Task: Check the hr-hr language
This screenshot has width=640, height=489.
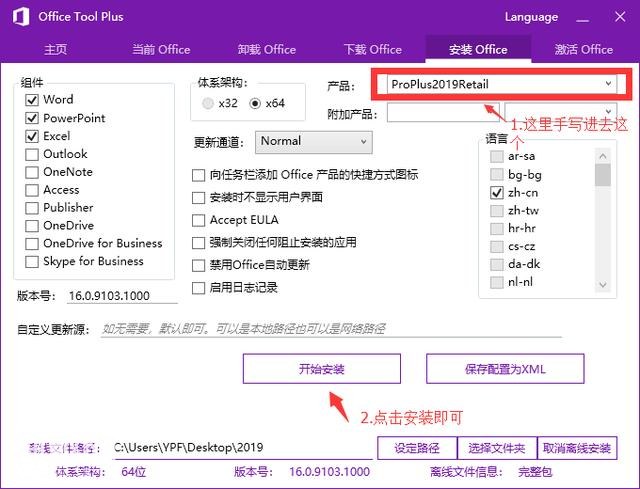Action: (497, 229)
